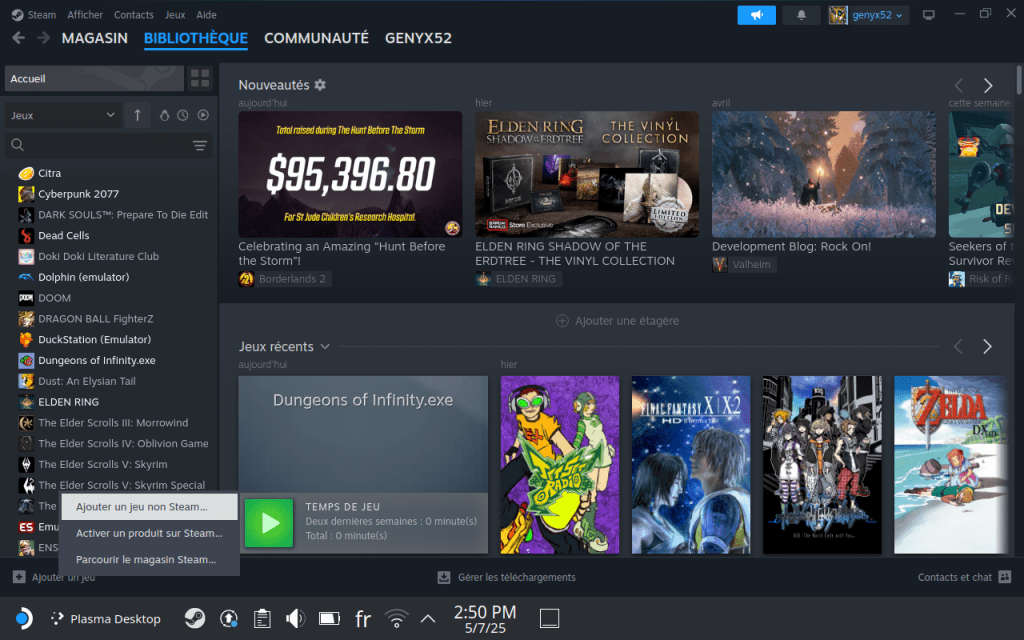
Task: Open advanced filter options in search bar
Action: pyautogui.click(x=200, y=146)
